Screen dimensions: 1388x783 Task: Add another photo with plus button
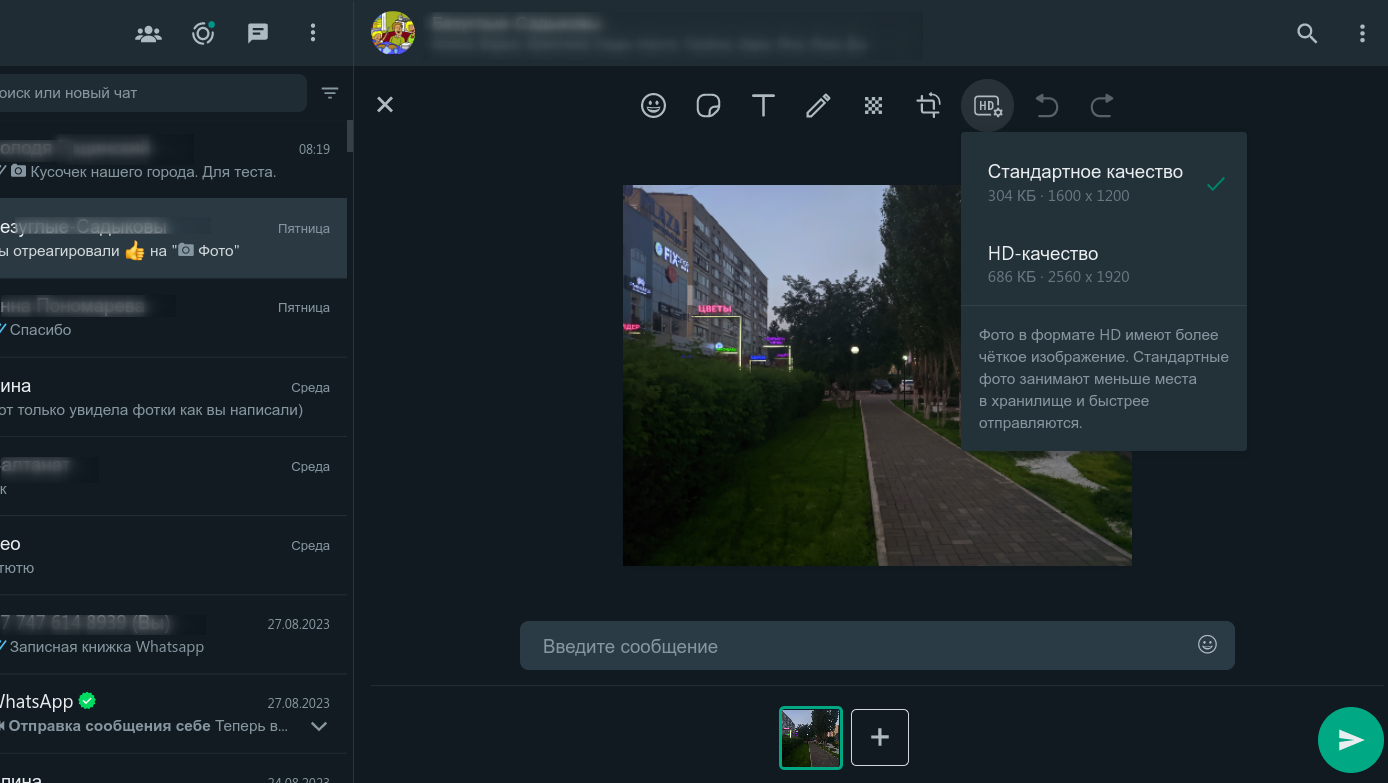point(880,737)
